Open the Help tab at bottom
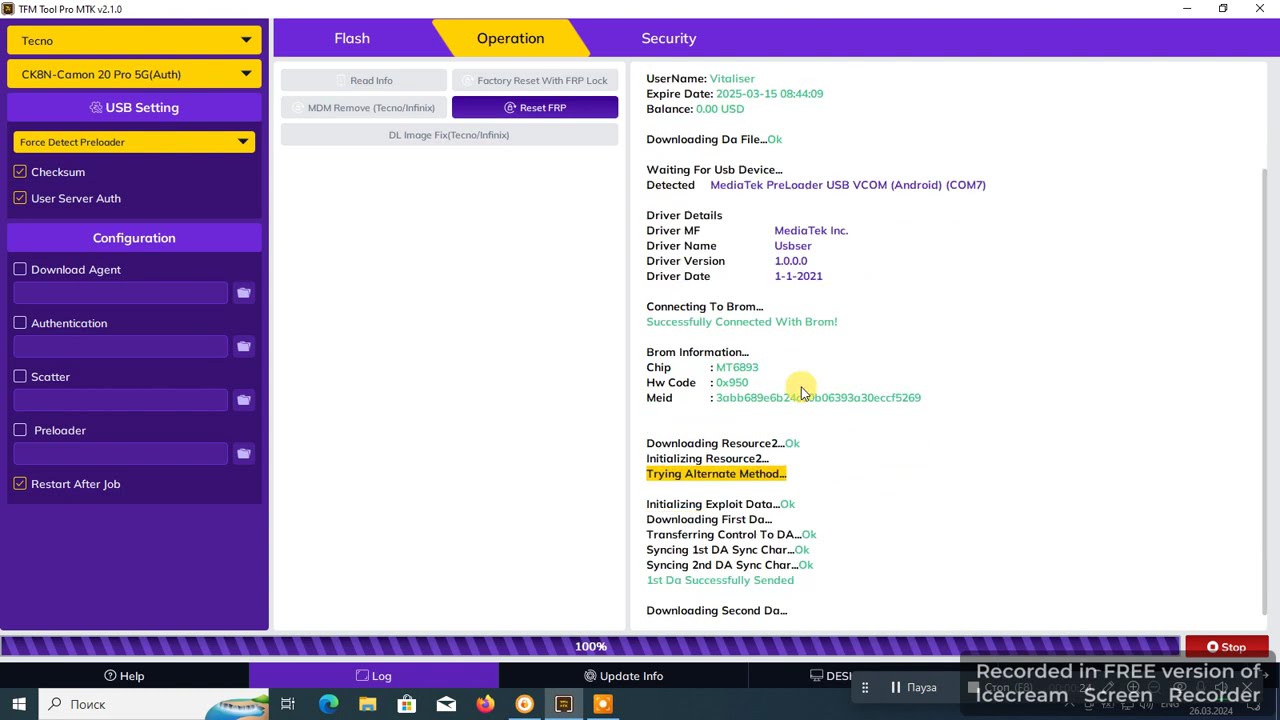 tap(124, 676)
